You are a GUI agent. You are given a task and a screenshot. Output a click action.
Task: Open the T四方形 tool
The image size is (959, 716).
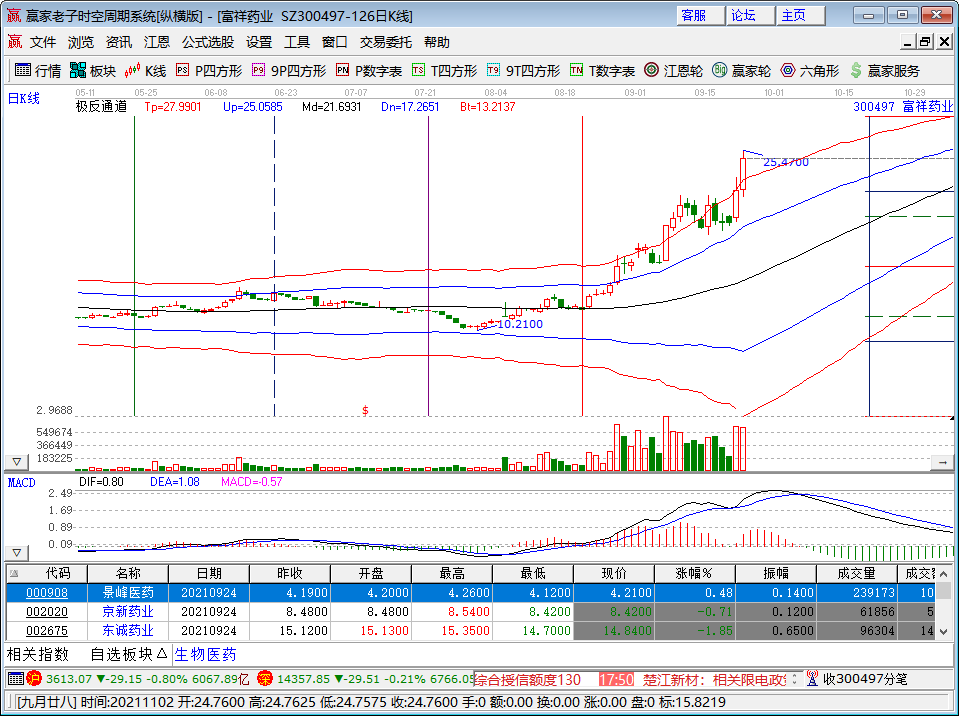coord(445,71)
